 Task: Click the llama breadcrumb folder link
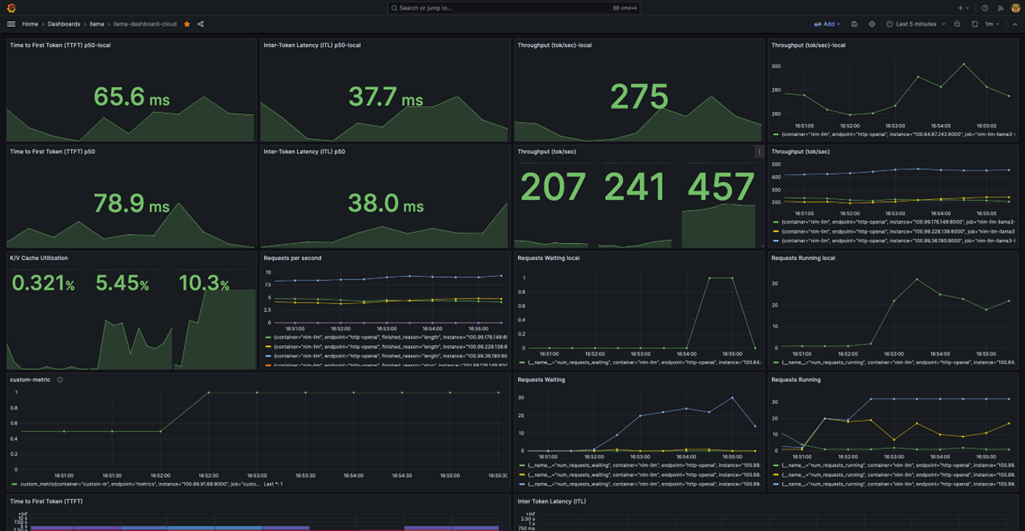pos(97,24)
